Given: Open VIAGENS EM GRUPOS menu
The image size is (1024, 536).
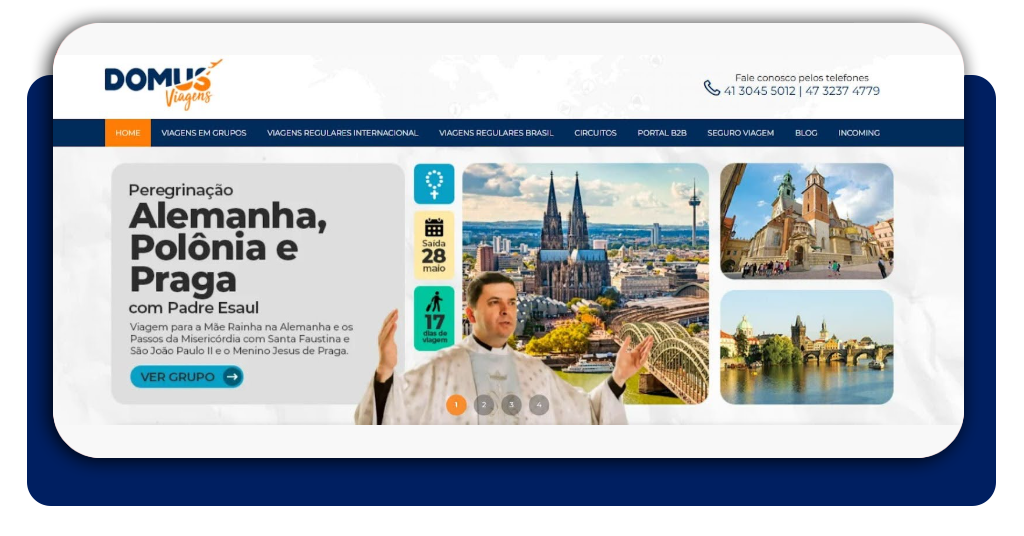Looking at the screenshot, I should coord(204,133).
